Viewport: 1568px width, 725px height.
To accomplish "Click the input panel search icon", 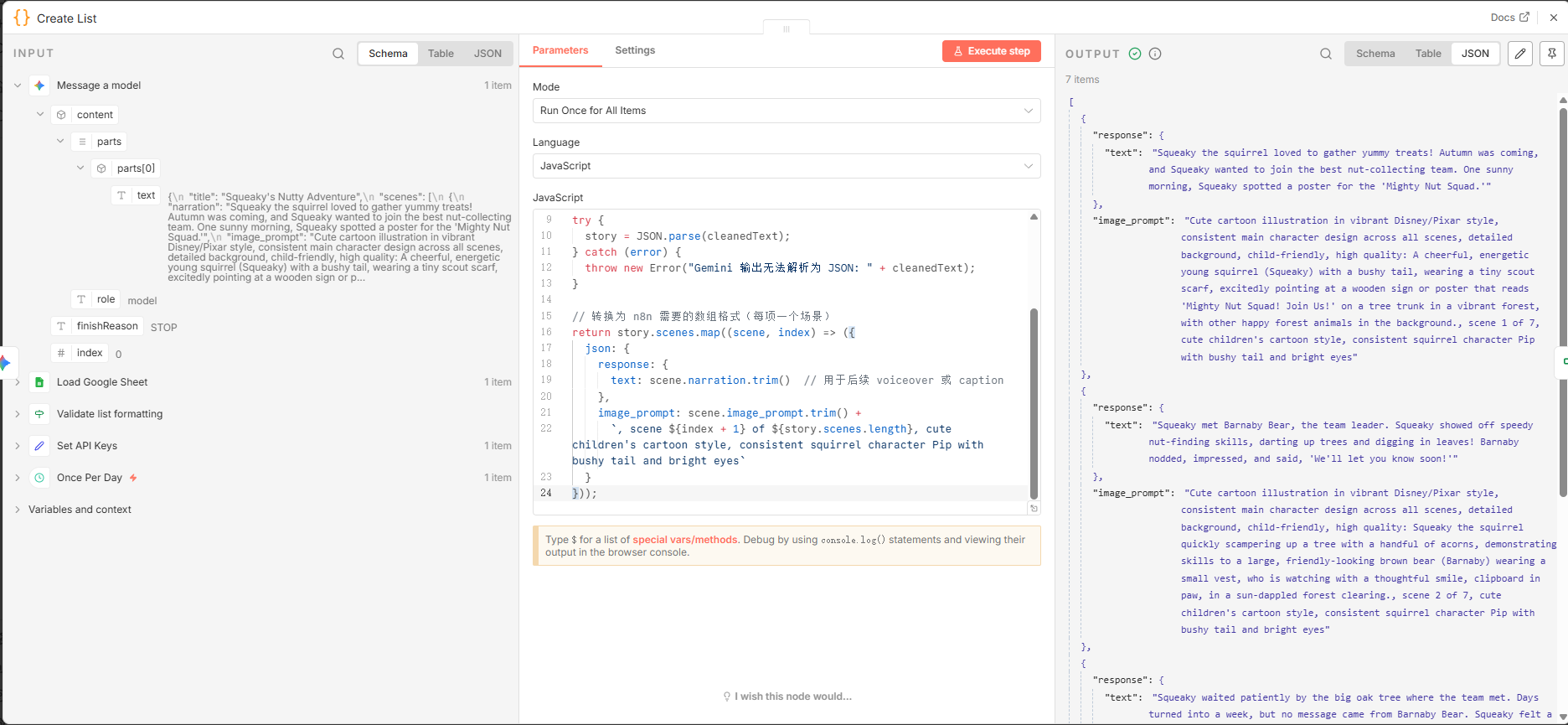I will point(338,54).
